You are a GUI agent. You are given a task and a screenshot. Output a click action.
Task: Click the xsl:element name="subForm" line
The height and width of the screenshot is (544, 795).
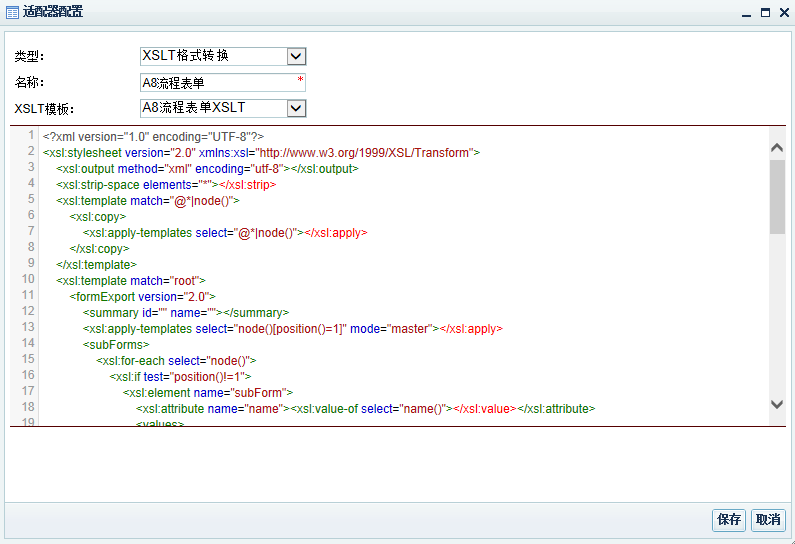[207, 393]
